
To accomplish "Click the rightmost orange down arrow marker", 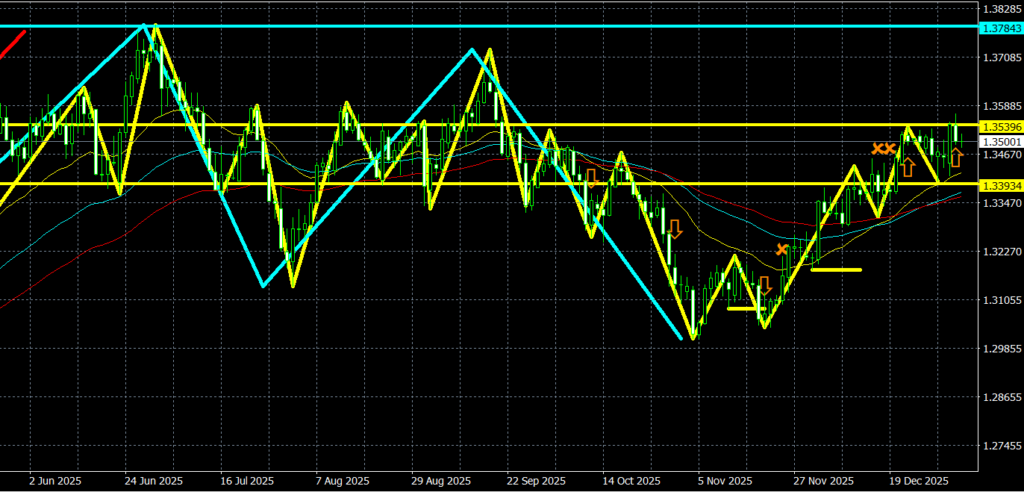I will click(766, 284).
